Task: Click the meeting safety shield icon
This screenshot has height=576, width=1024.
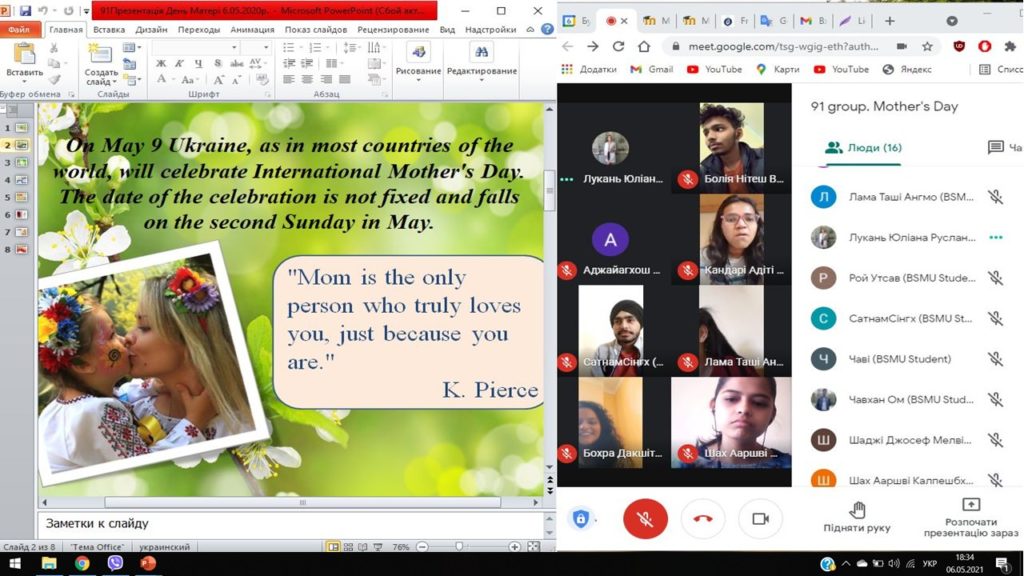Action: click(580, 518)
